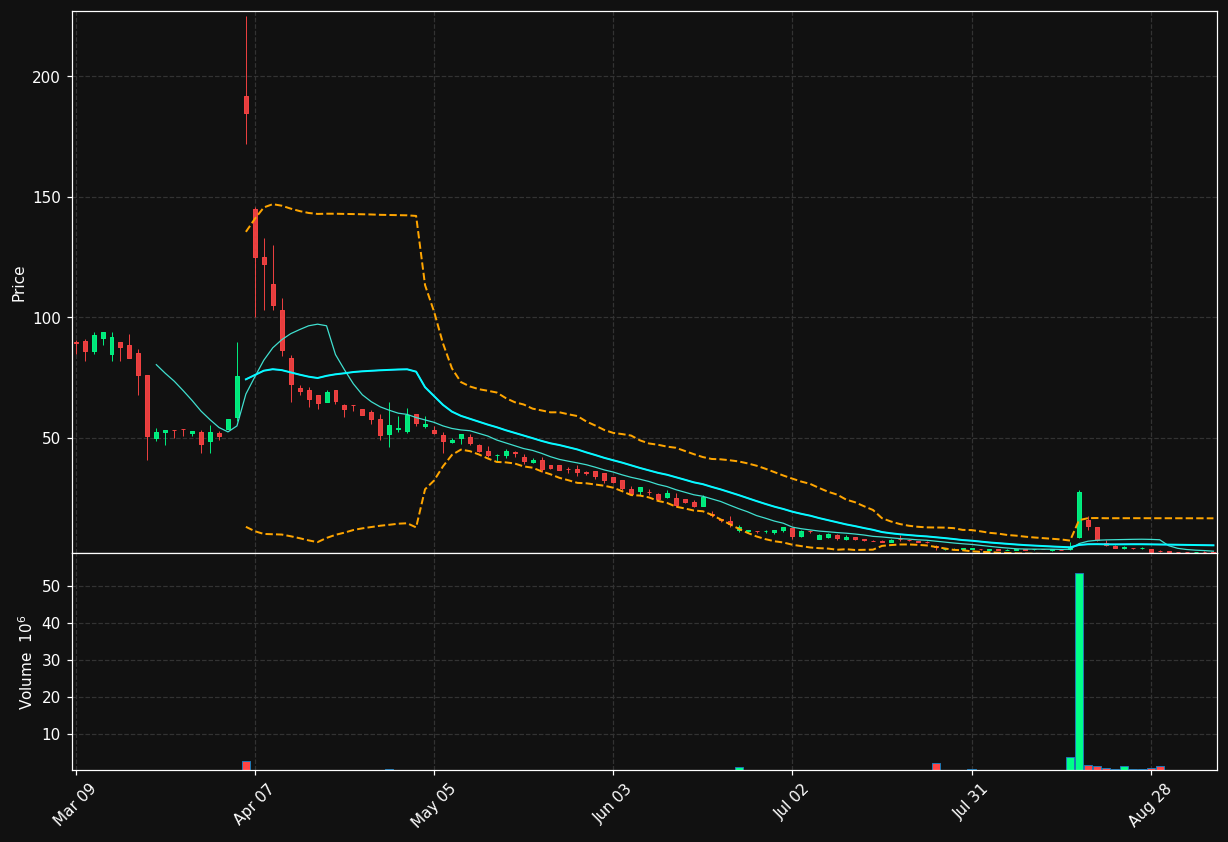Screen dimensions: 1228x842
Task: Click the 40 volume axis label
Action: (x=52, y=623)
